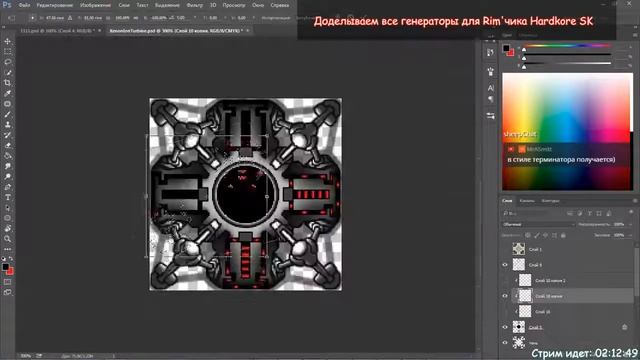Select the Rectangular Marquee tool
This screenshot has width=640, height=360.
coord(7,52)
